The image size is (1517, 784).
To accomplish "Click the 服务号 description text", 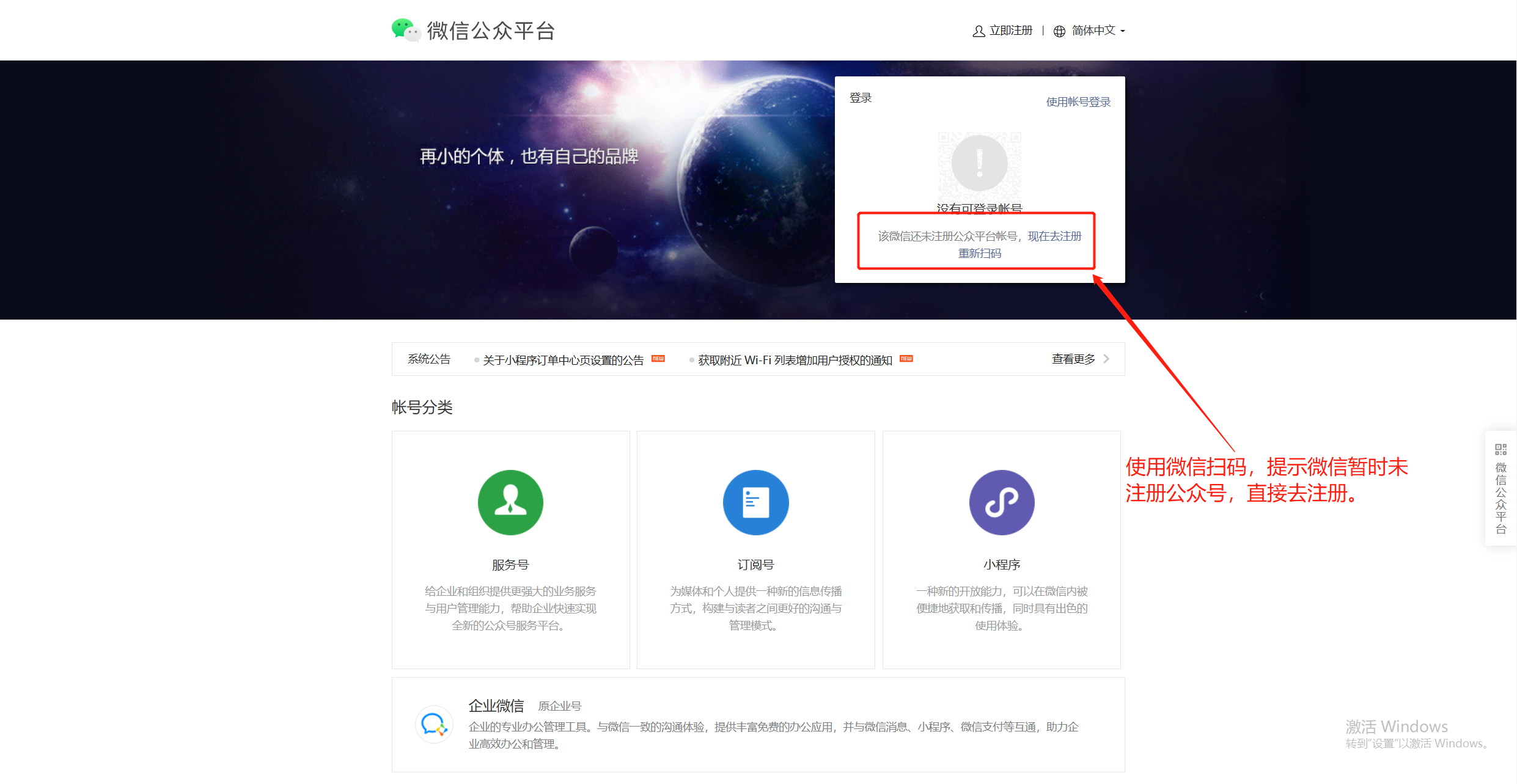I will tap(510, 609).
